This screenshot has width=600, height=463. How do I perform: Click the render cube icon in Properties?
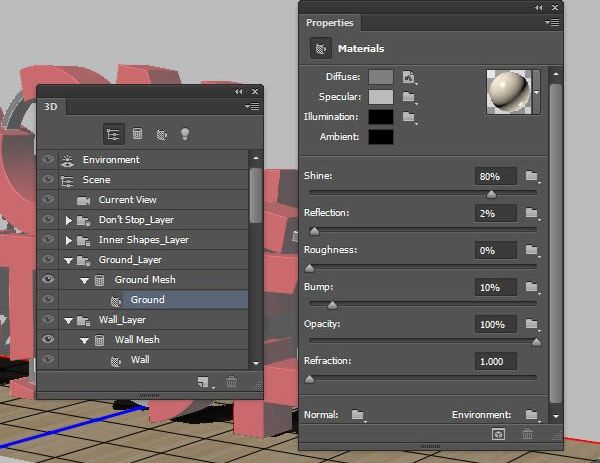[498, 434]
